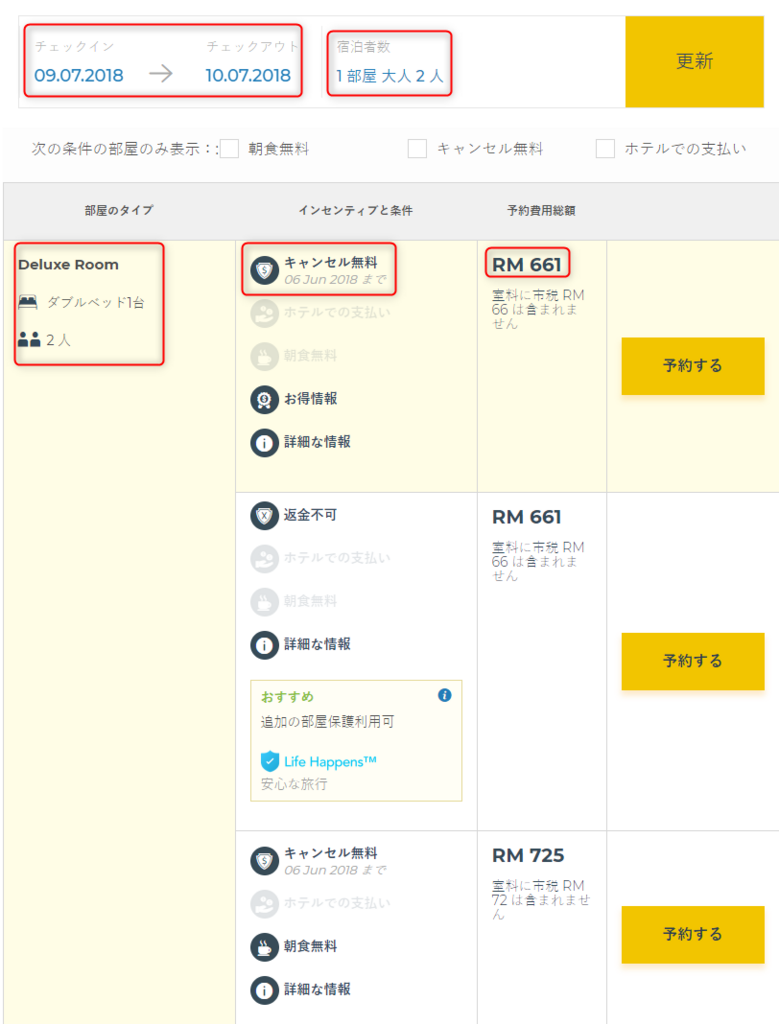
Task: Open check-in date 09.07.2018 picker
Action: [79, 75]
